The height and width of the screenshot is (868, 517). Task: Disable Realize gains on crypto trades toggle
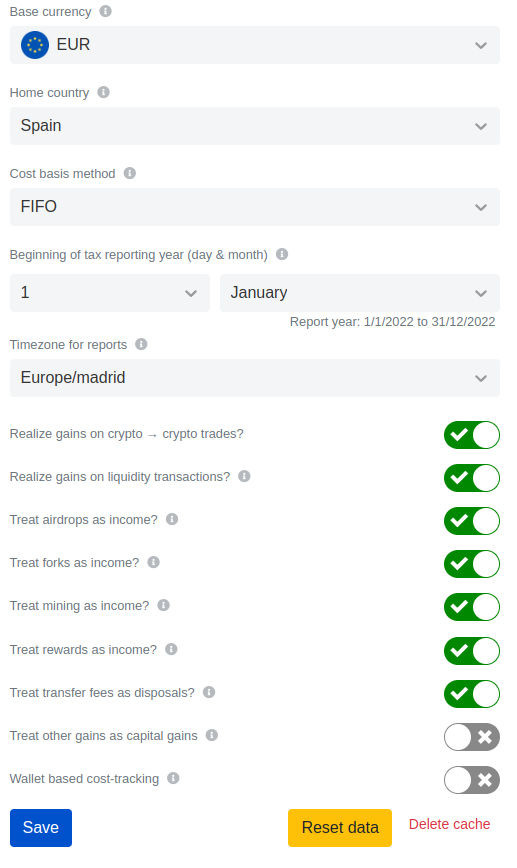pos(472,435)
